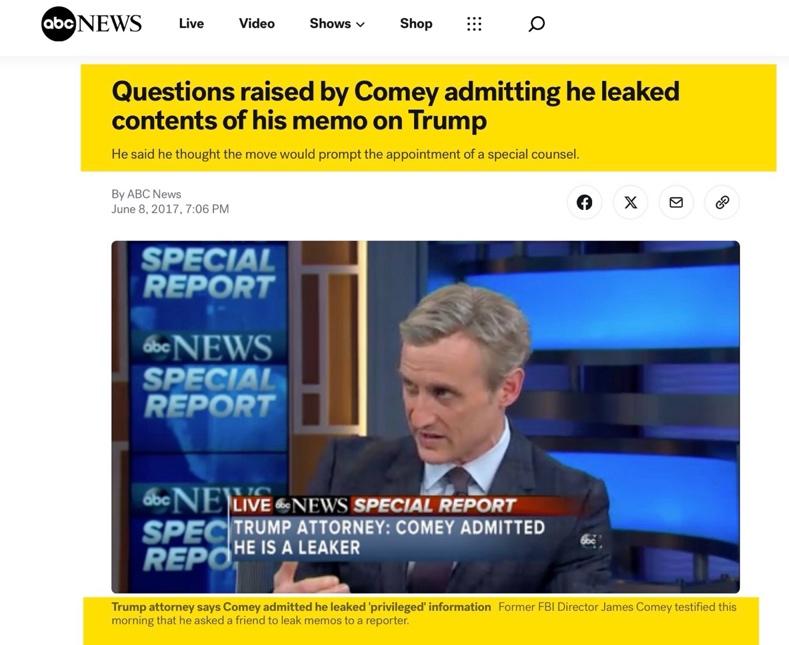Share article on X
The image size is (789, 645).
630,202
